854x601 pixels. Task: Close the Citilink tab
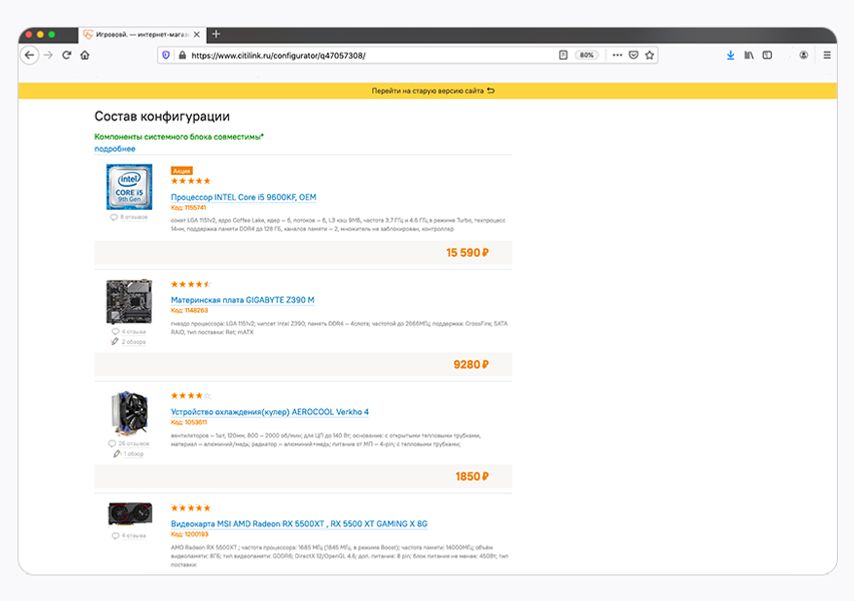pyautogui.click(x=197, y=34)
